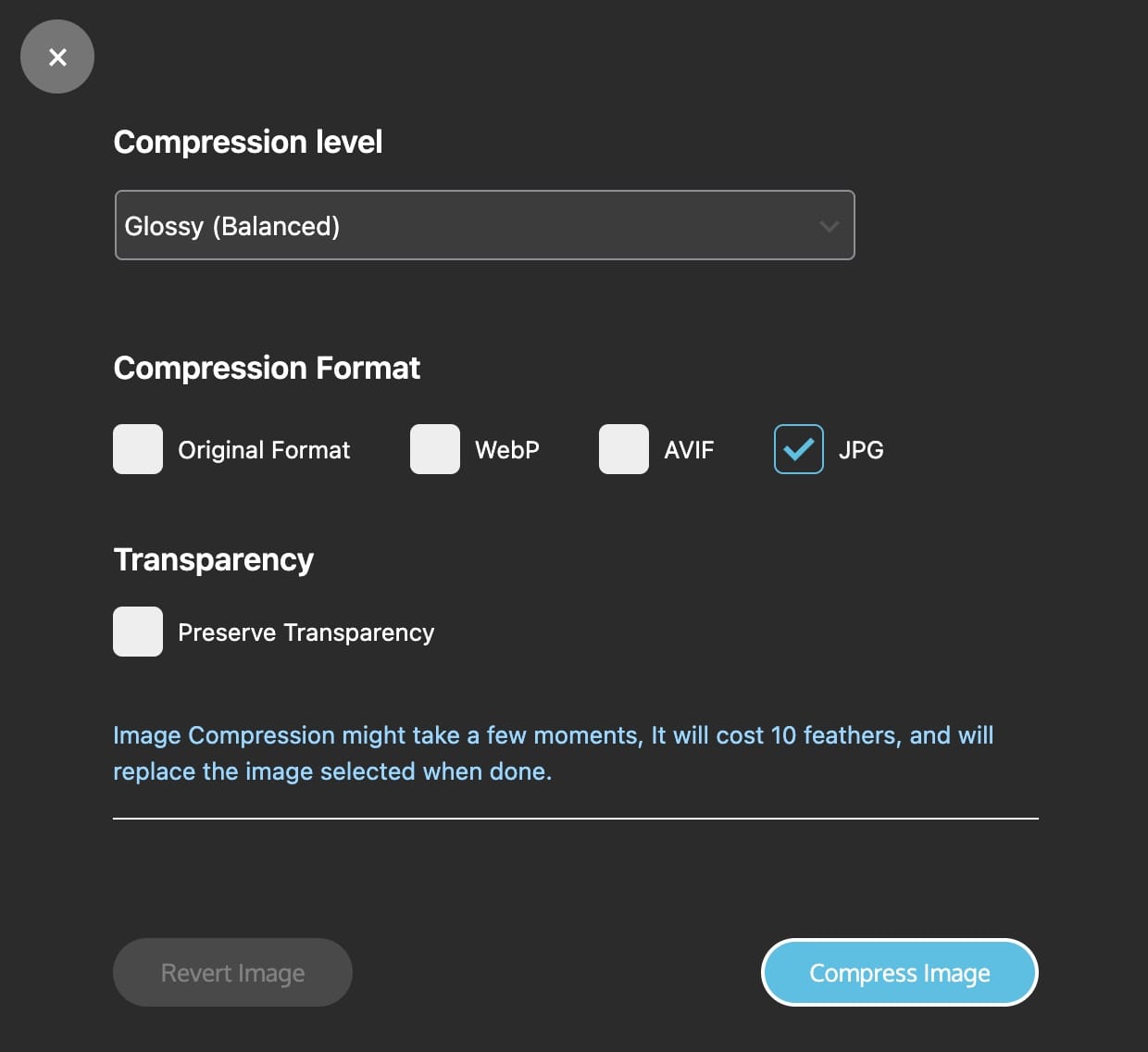Click the Compression level heading
This screenshot has width=1148, height=1052.
click(248, 142)
